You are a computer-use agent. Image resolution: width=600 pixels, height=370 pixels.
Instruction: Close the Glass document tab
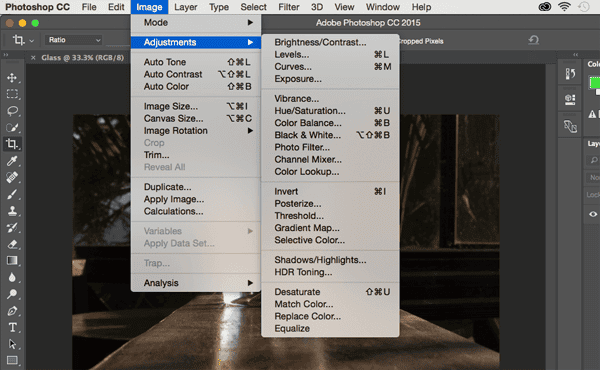click(33, 58)
